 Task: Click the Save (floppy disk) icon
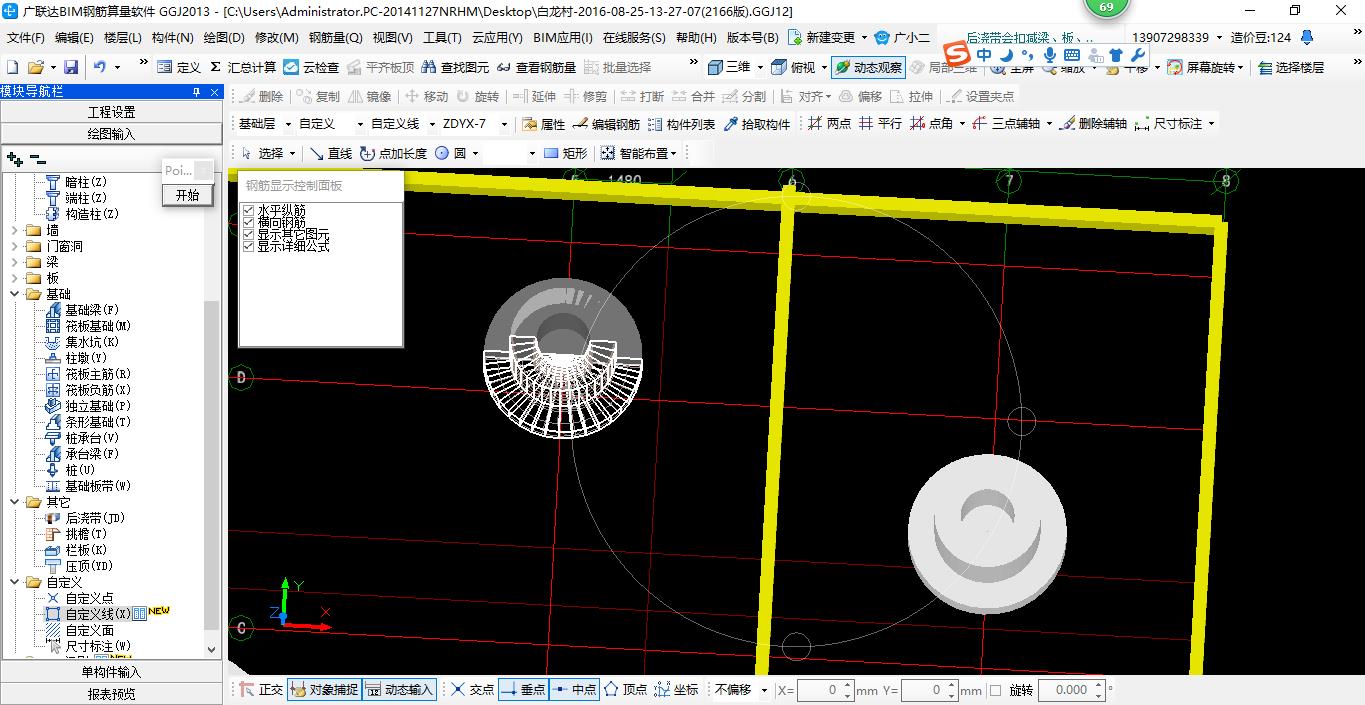click(x=71, y=67)
